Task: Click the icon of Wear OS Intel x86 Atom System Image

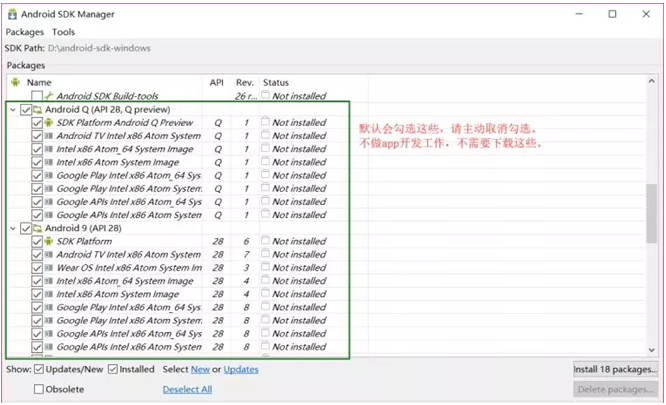Action: click(49, 268)
